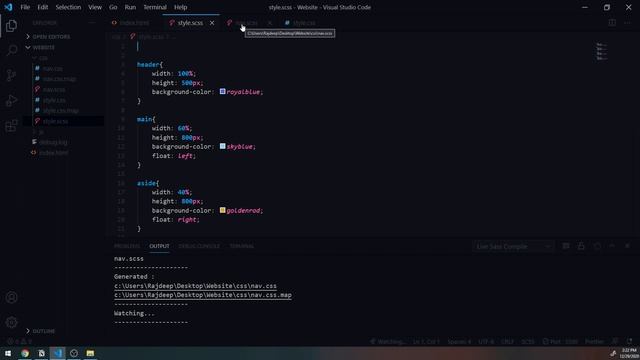Click the feedback icon in status bar
The width and height of the screenshot is (640, 360).
[615, 342]
